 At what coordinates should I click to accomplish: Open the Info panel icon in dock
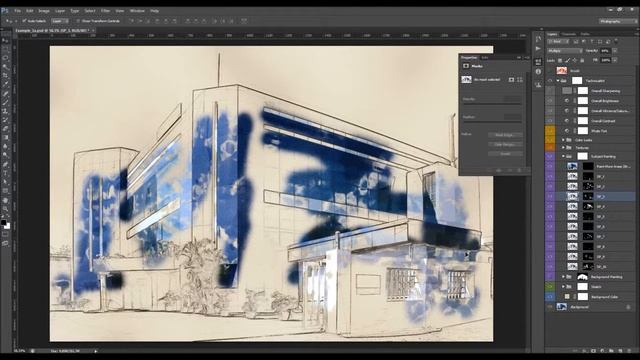click(538, 72)
